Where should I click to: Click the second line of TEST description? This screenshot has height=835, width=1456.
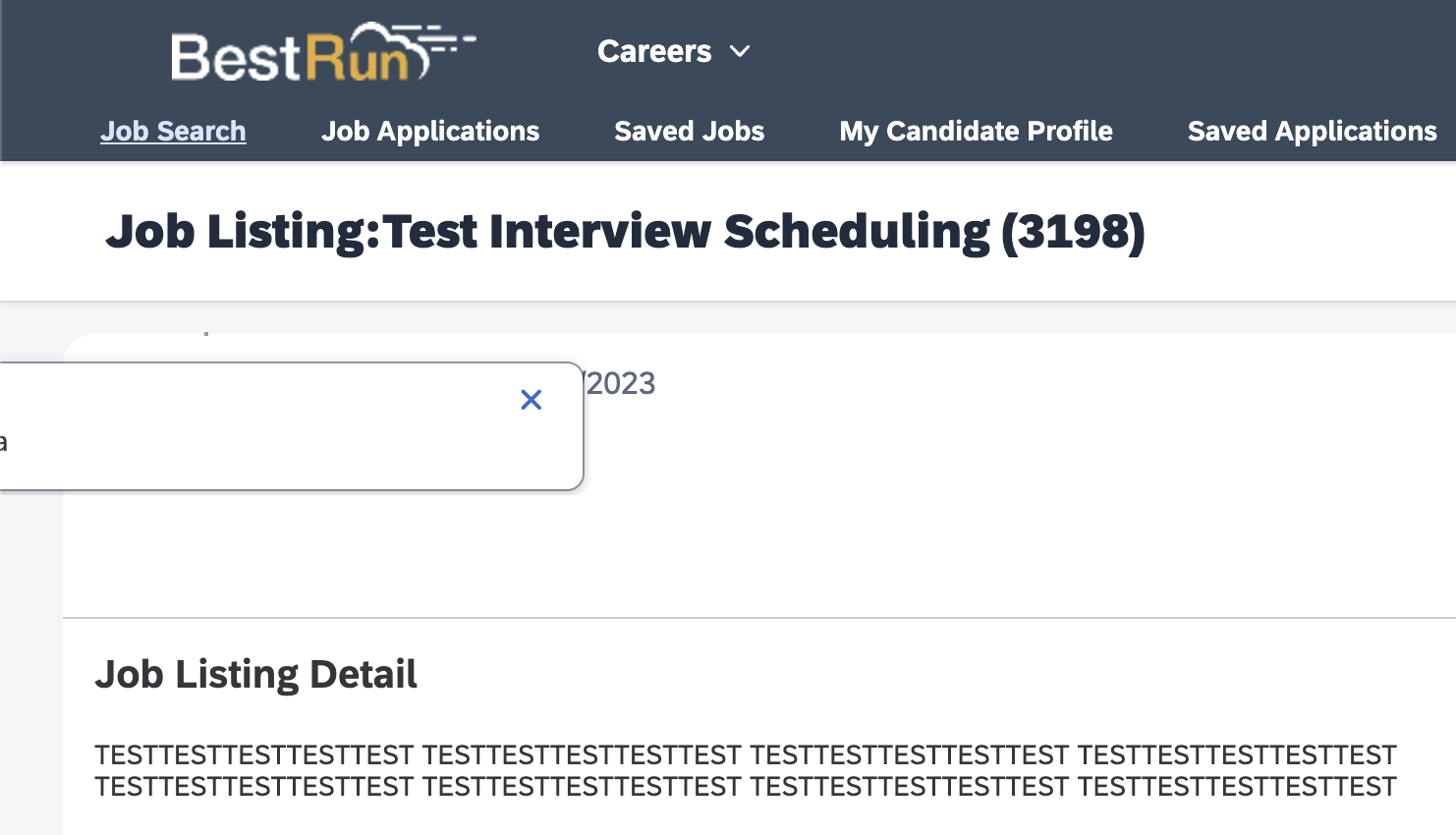(x=746, y=787)
